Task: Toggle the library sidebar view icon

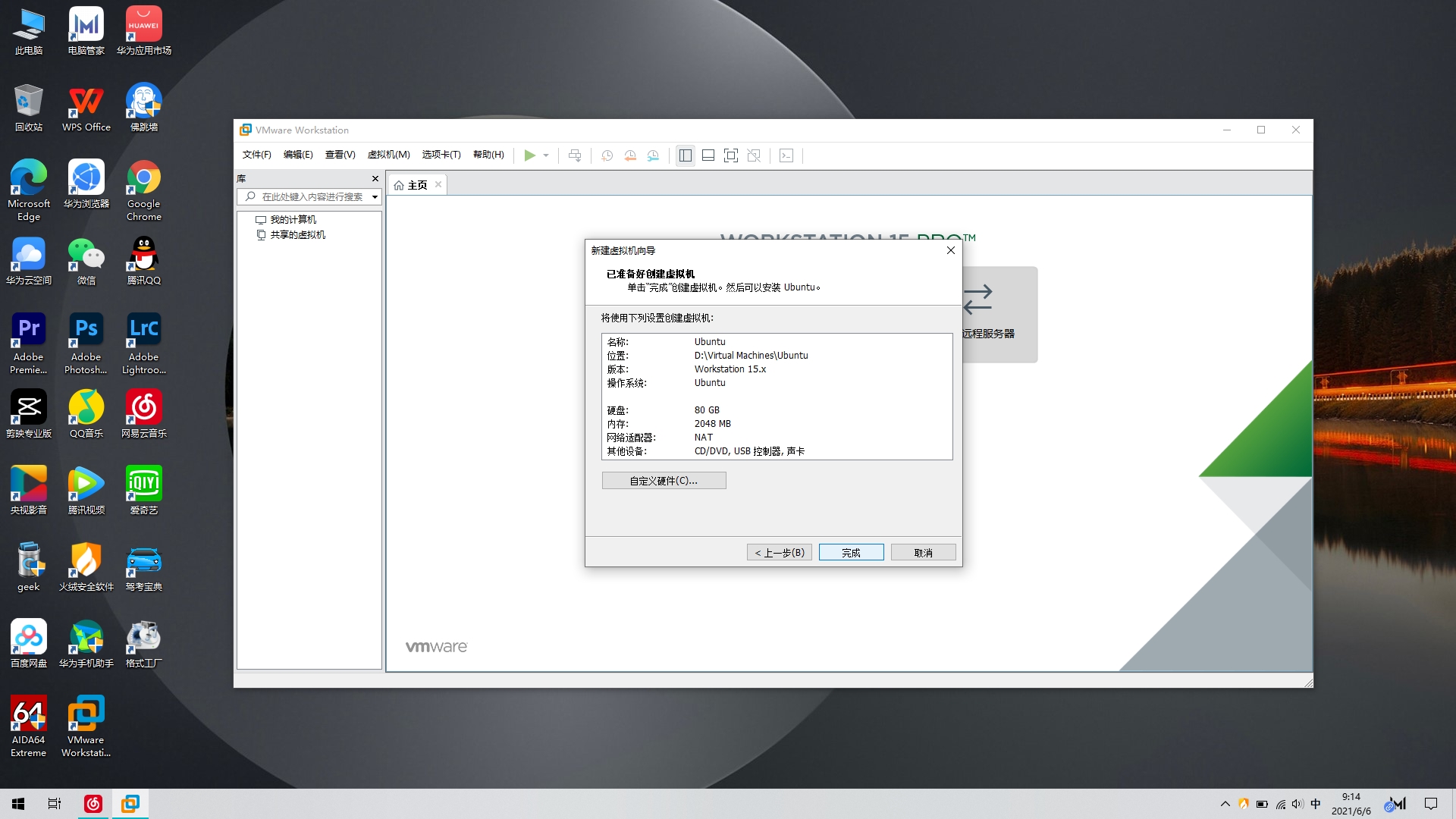Action: pyautogui.click(x=686, y=155)
